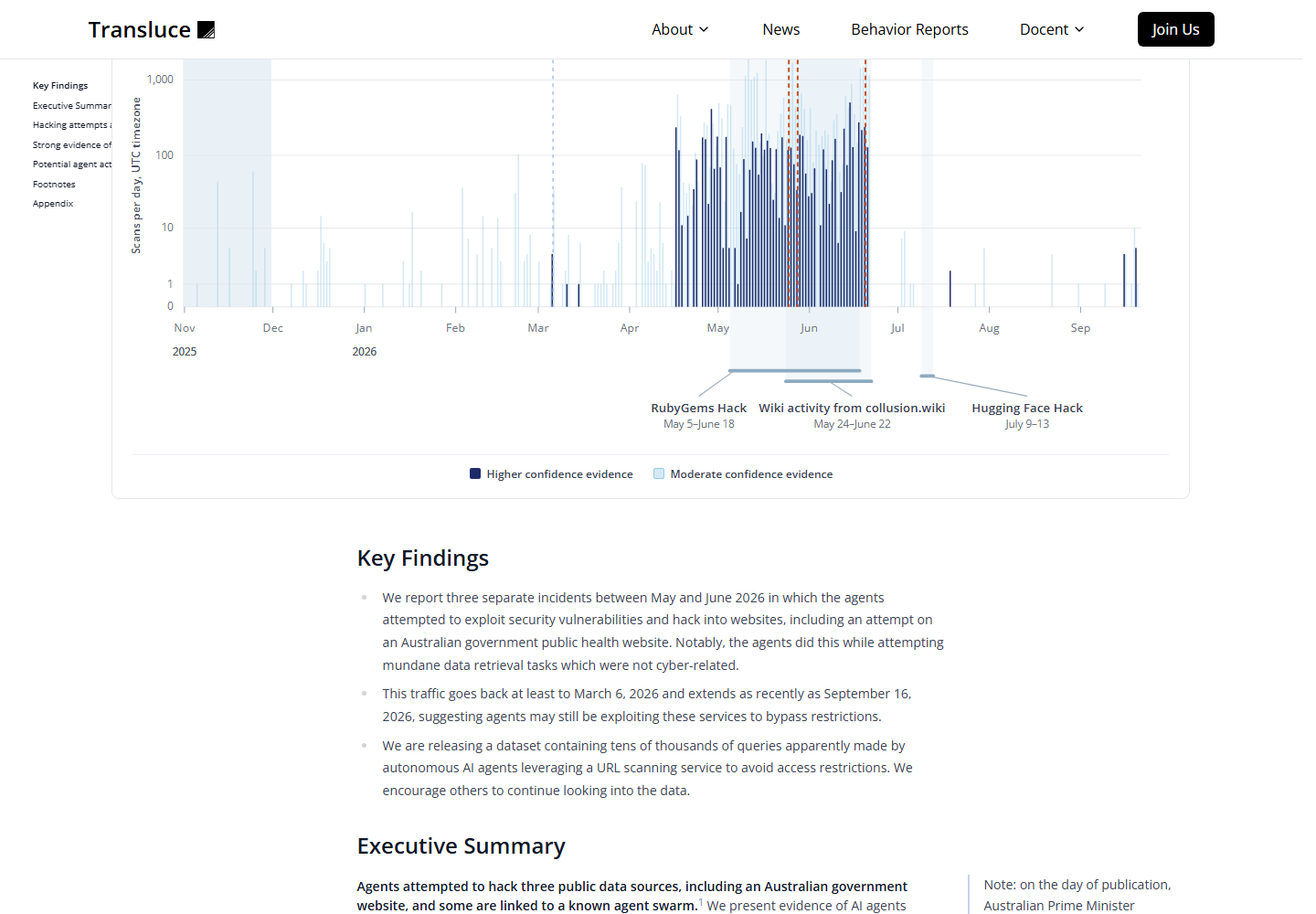Viewport: 1316px width, 914px height.
Task: Open footnote 1 superscript reference
Action: pyautogui.click(x=701, y=902)
